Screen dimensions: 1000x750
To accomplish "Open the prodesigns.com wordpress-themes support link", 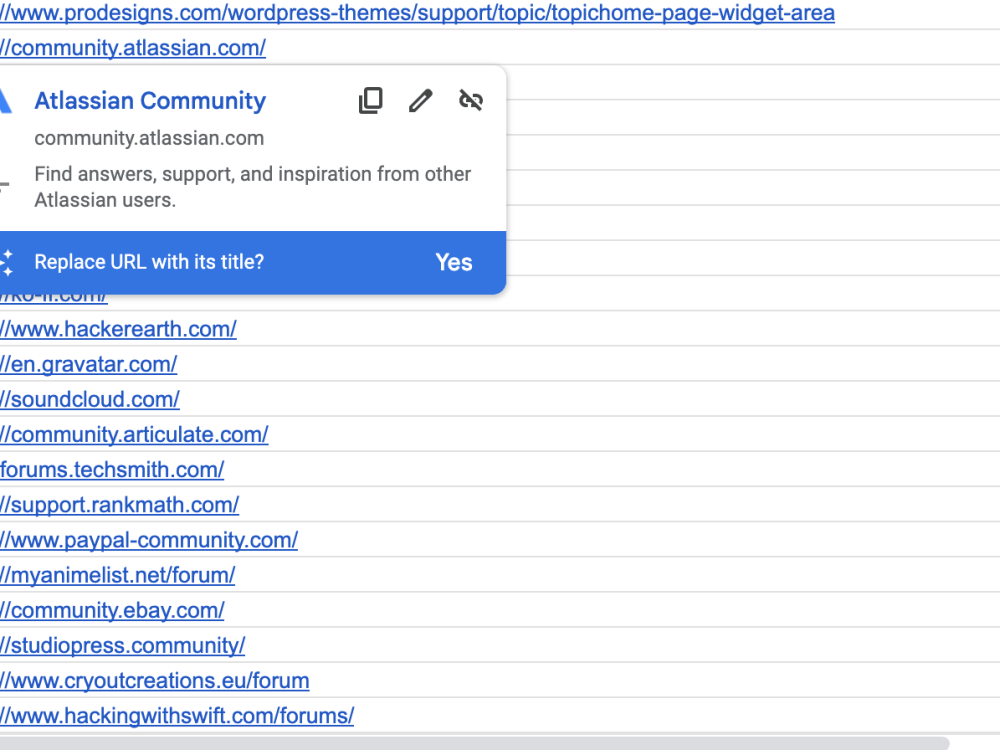I will click(417, 13).
